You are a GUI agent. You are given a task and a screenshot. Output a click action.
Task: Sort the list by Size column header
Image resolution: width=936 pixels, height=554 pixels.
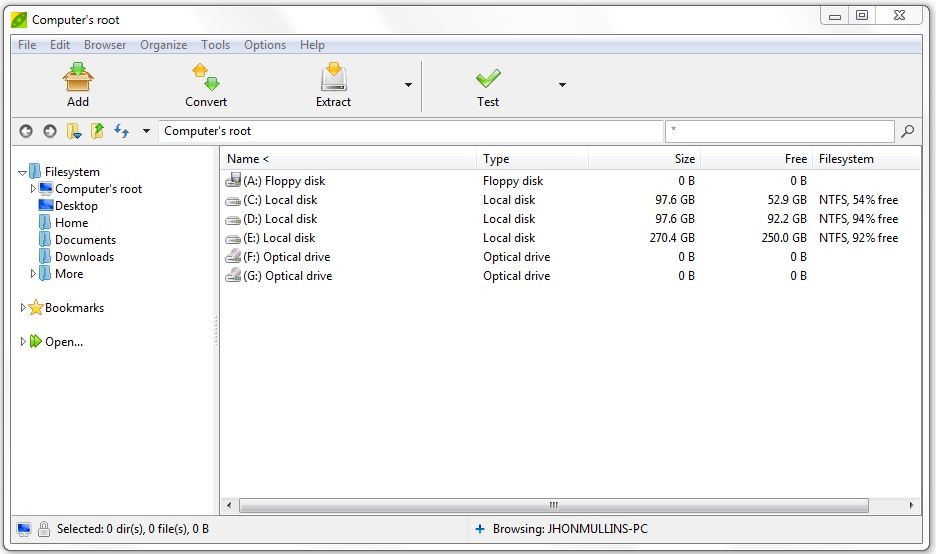tap(644, 159)
